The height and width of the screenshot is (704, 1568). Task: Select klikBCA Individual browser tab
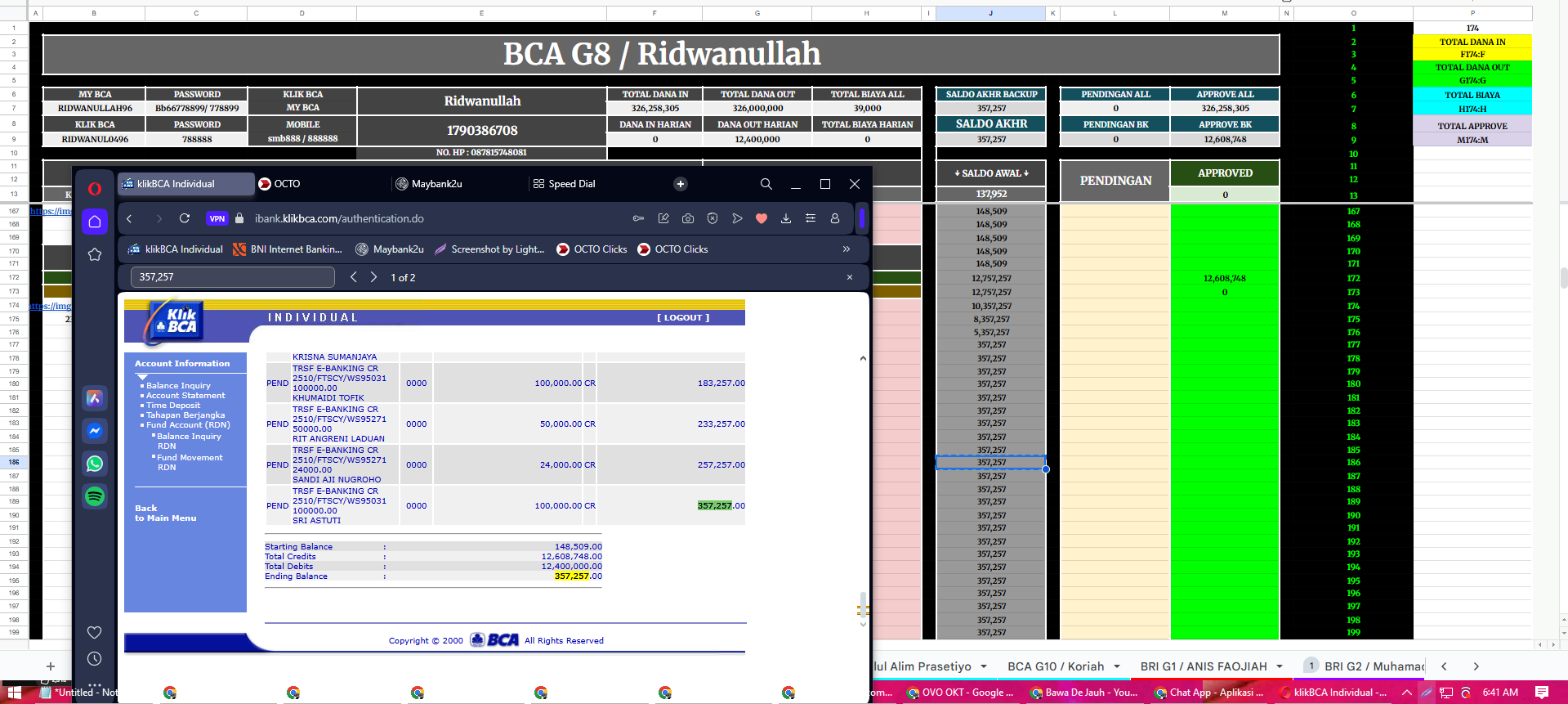coord(185,184)
